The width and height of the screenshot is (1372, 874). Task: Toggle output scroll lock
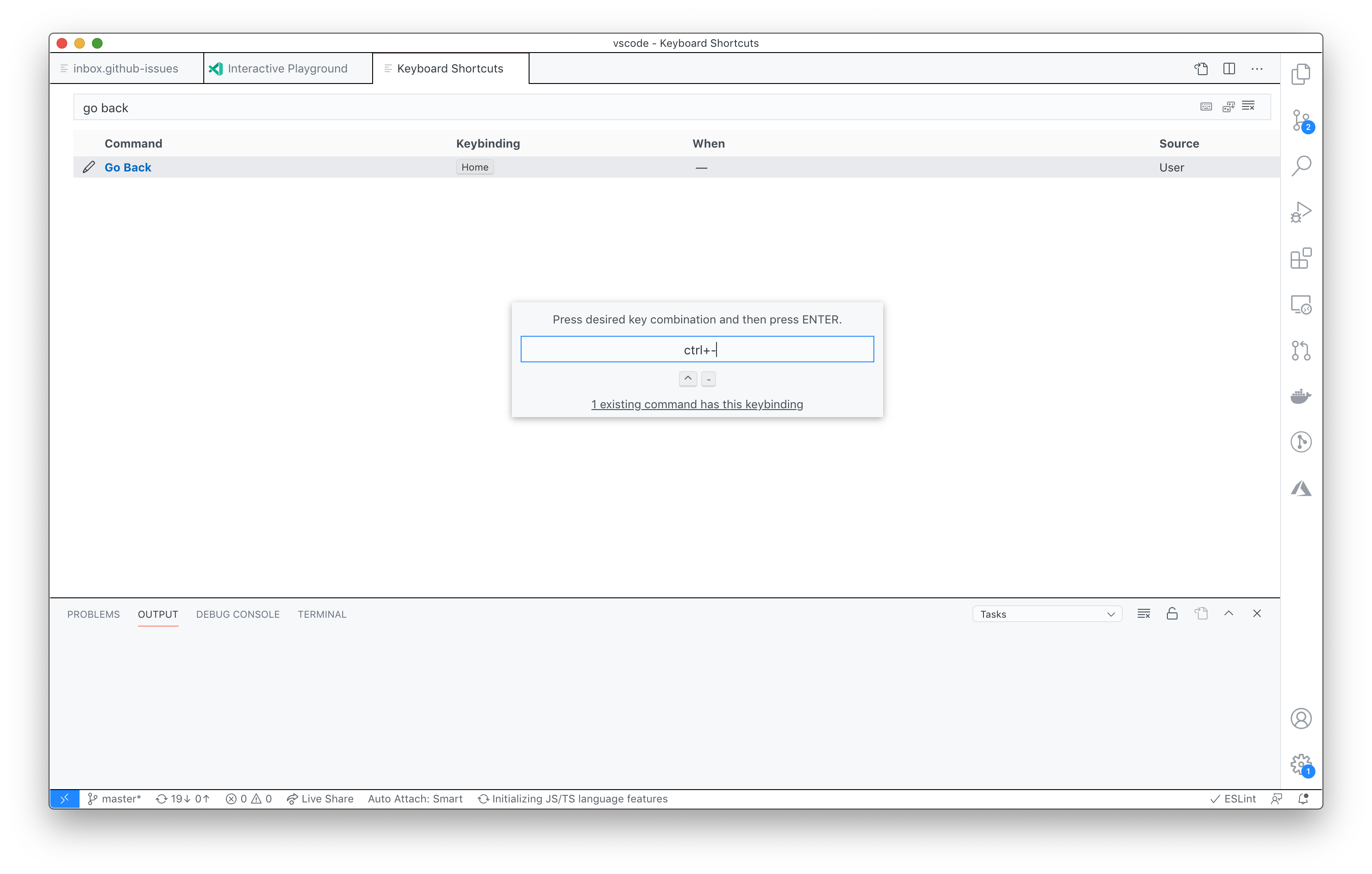click(x=1171, y=614)
